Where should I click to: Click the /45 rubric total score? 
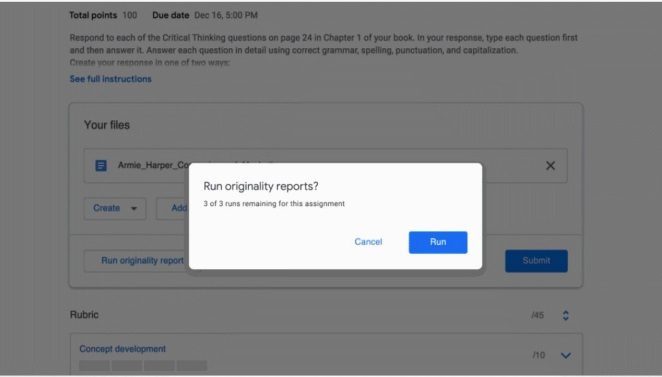click(537, 315)
